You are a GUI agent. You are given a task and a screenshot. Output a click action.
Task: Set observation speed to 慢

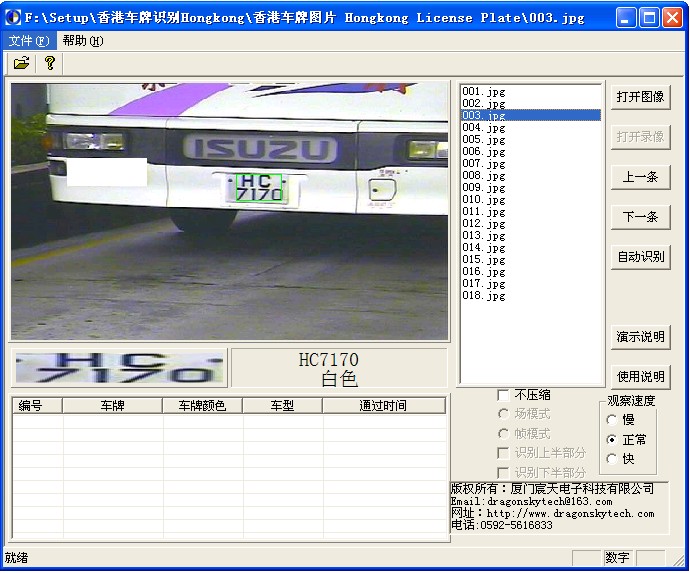tap(620, 420)
